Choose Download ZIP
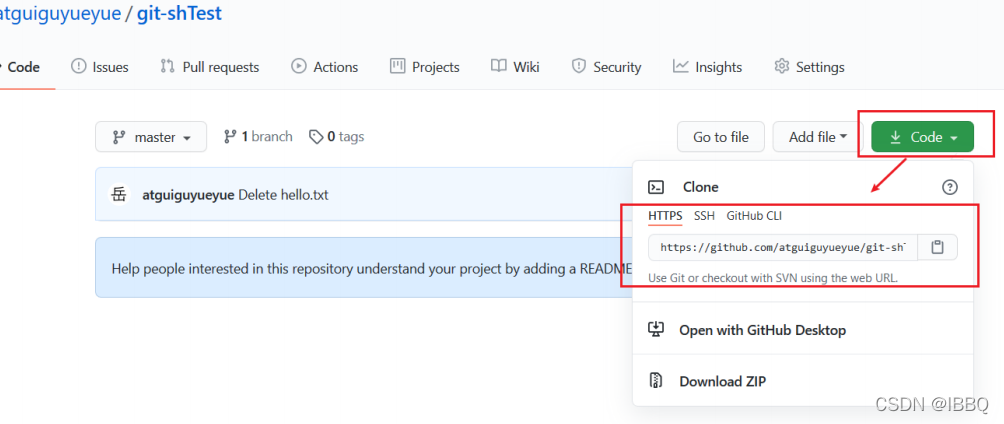This screenshot has width=1004, height=424. point(722,381)
